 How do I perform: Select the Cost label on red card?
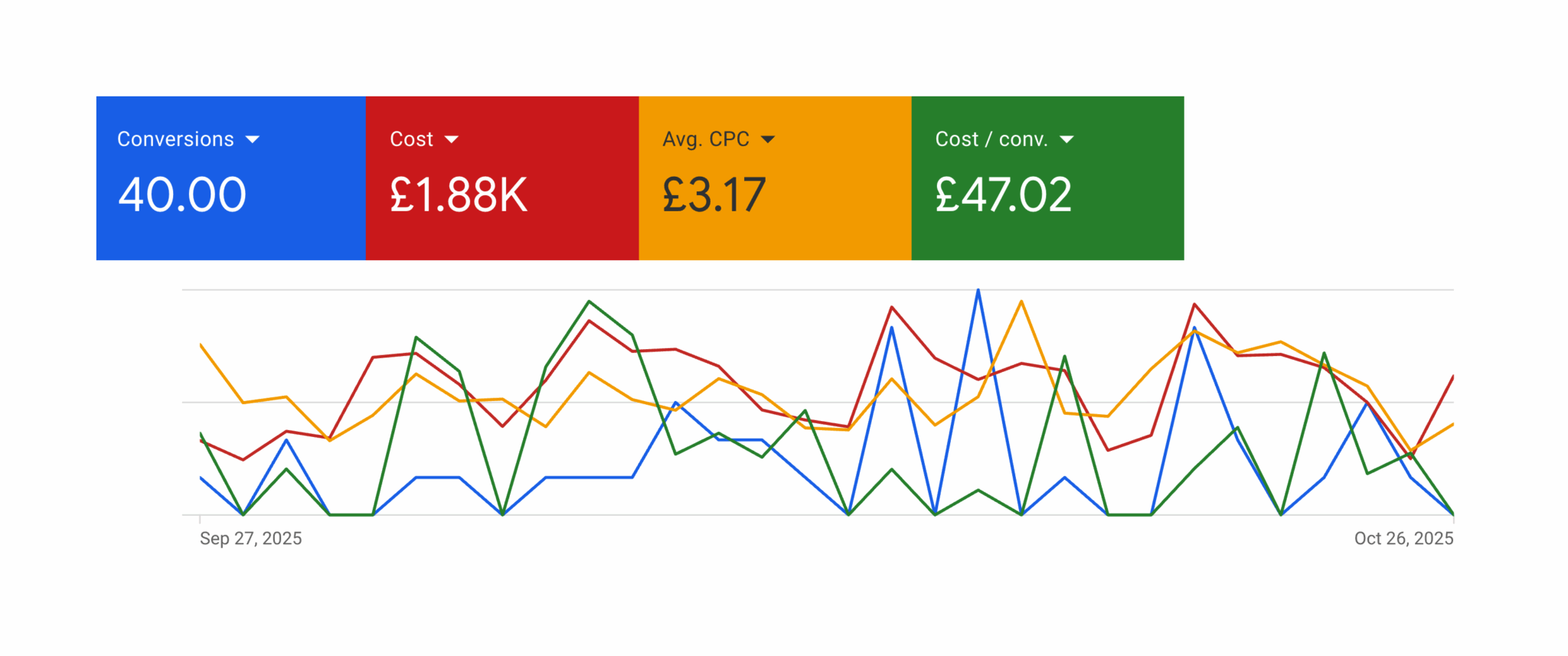(411, 139)
